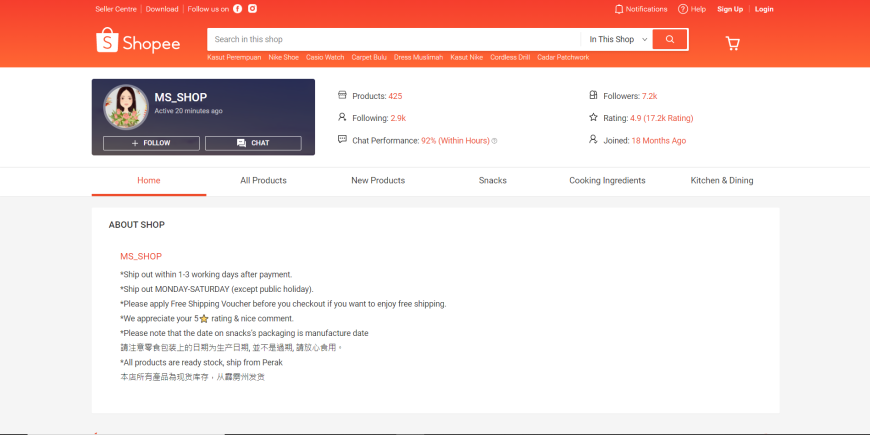Expand the In This Shop dropdown
Screen dimensions: 870x435
click(x=618, y=39)
